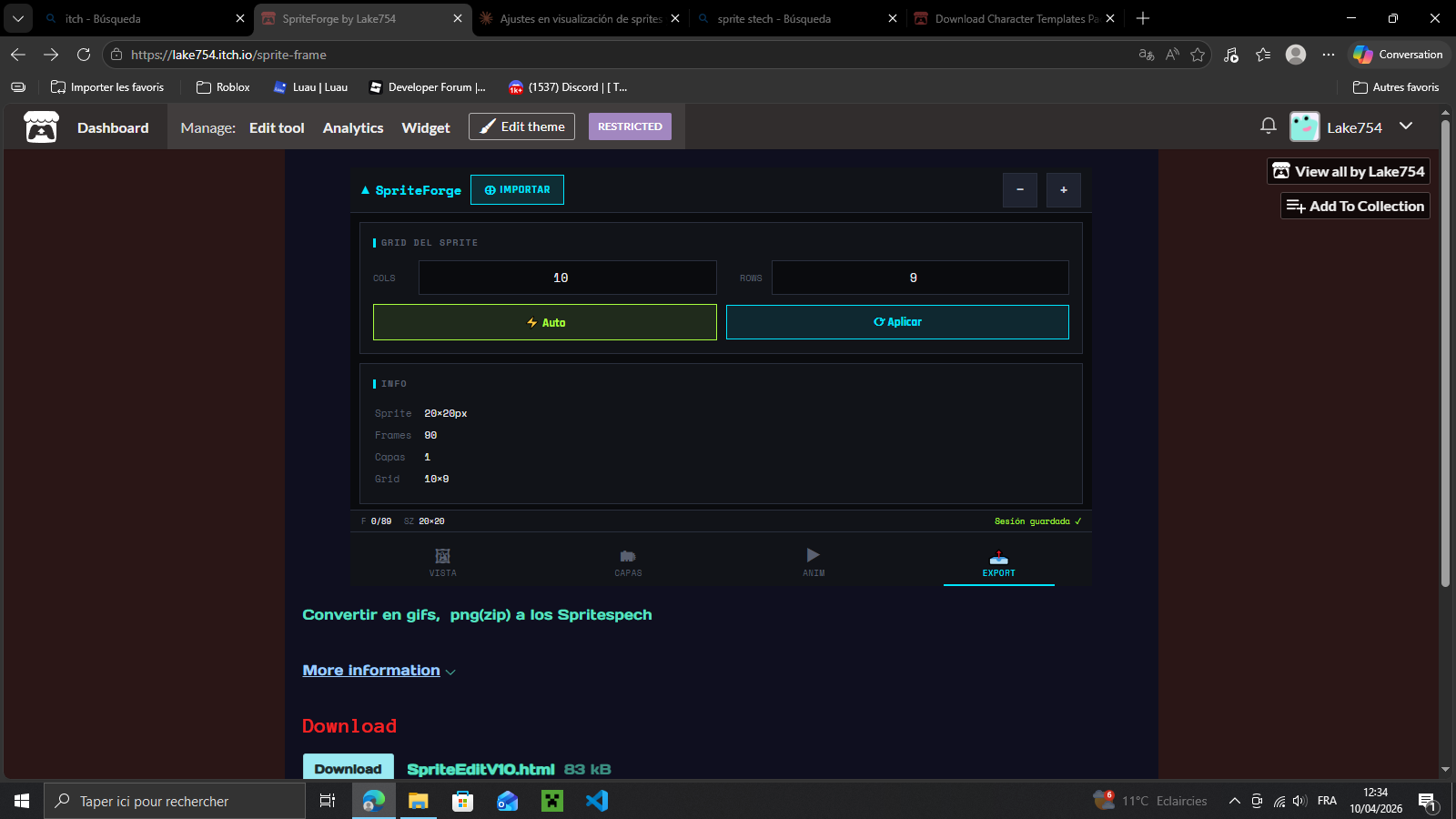Viewport: 1456px width, 819px height.
Task: Open Microsoft Store from the taskbar
Action: pos(463,801)
